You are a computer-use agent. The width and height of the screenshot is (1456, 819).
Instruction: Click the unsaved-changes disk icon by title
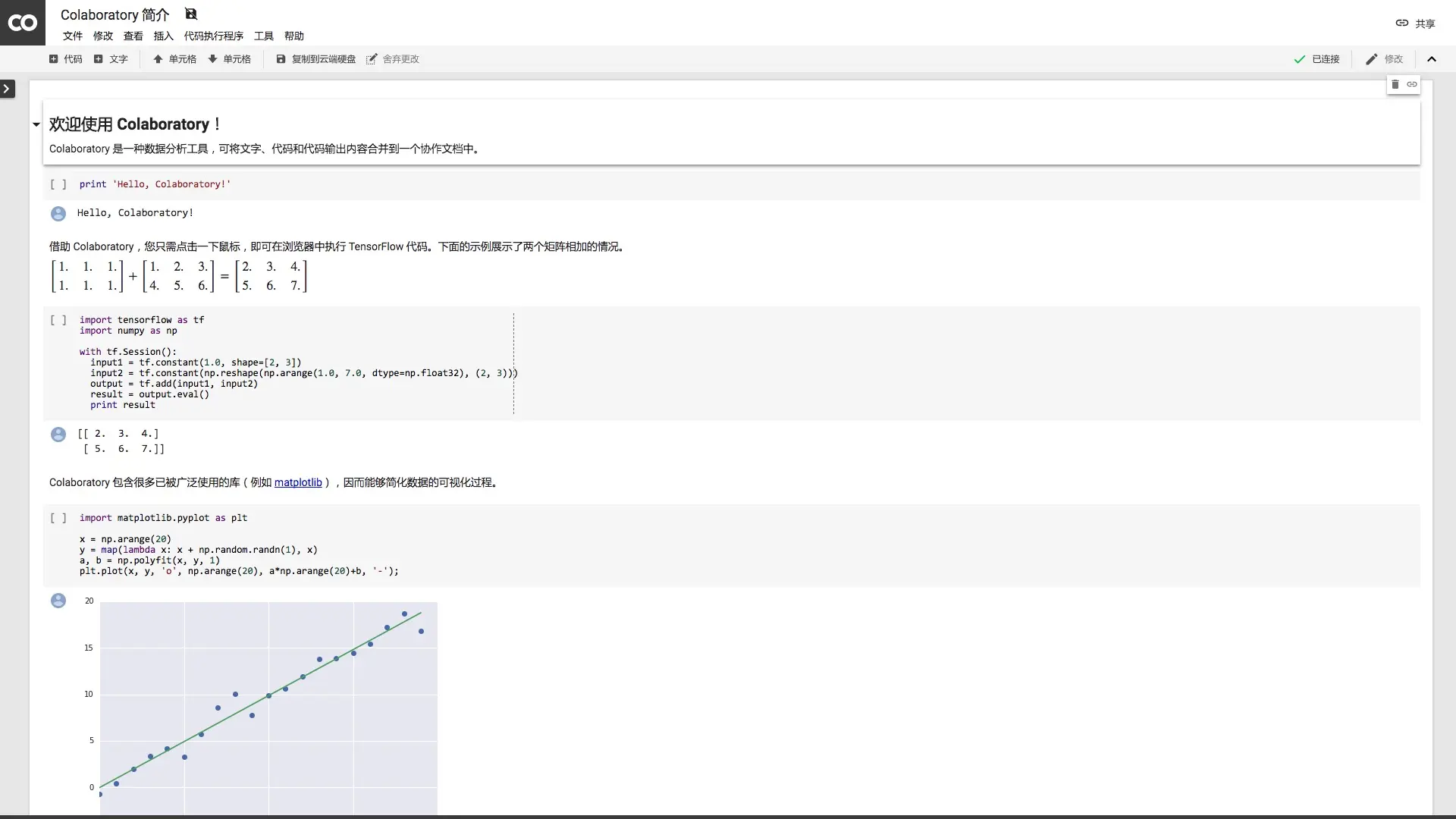point(191,14)
